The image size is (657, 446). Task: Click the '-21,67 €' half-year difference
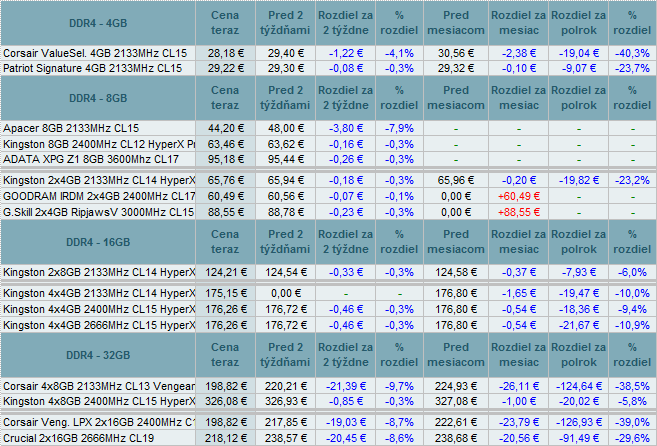tap(578, 325)
